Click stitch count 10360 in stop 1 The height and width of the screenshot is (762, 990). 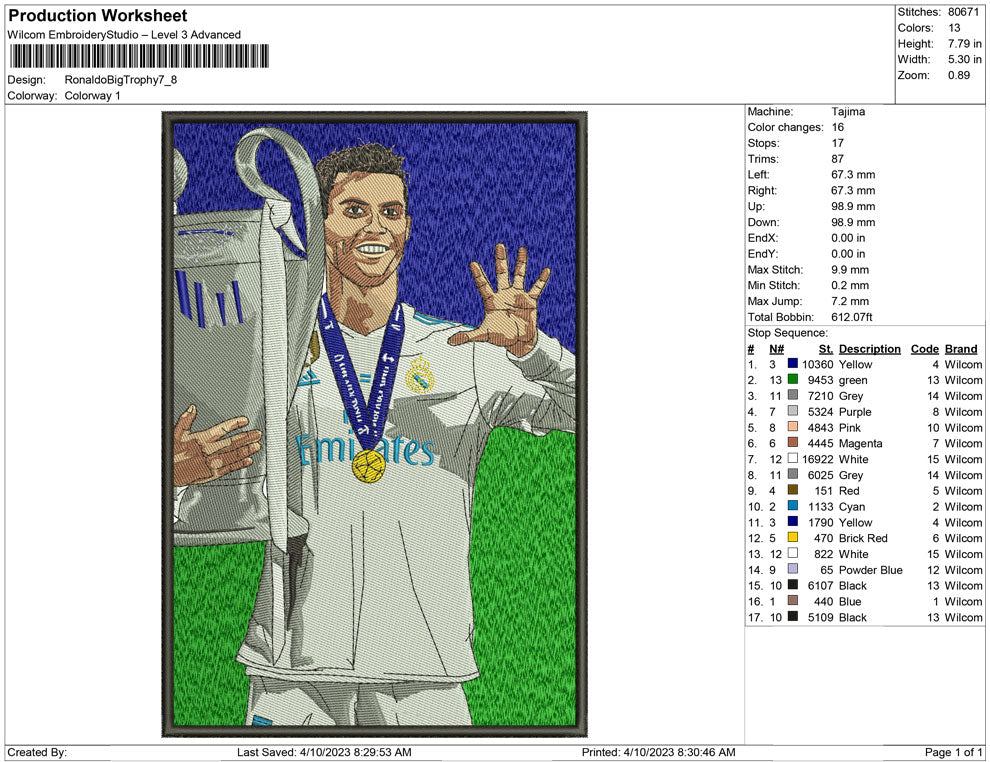coord(818,364)
